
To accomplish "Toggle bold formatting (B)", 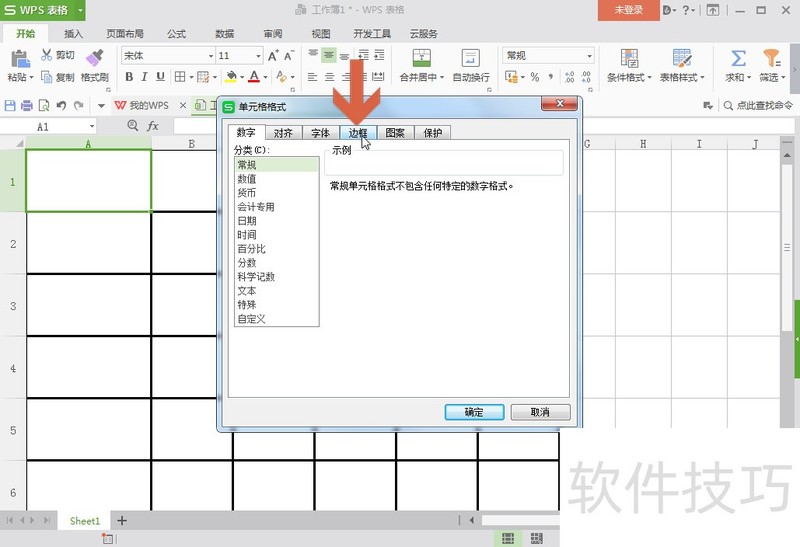I will click(129, 77).
